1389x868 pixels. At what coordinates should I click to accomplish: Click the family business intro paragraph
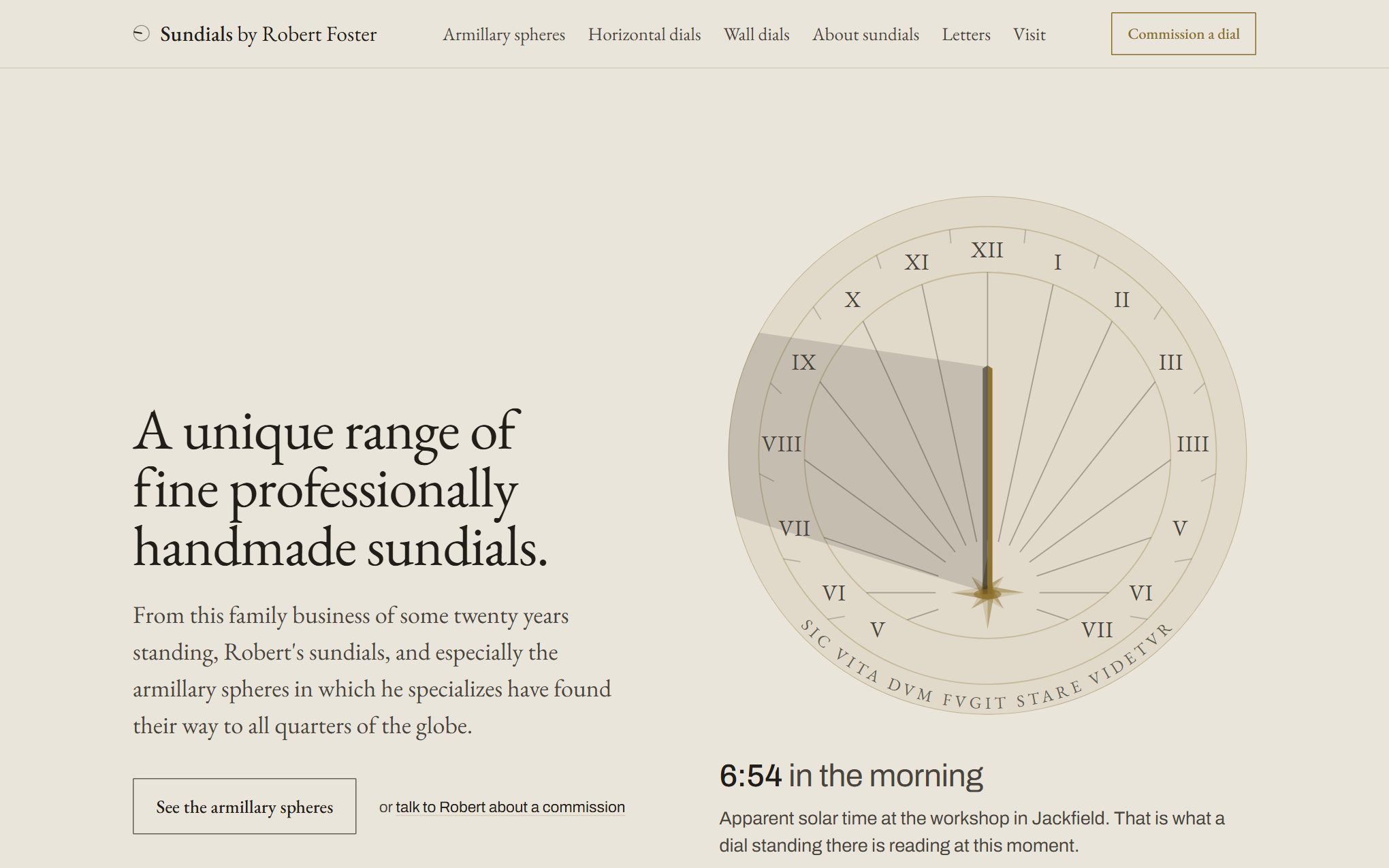coord(372,671)
